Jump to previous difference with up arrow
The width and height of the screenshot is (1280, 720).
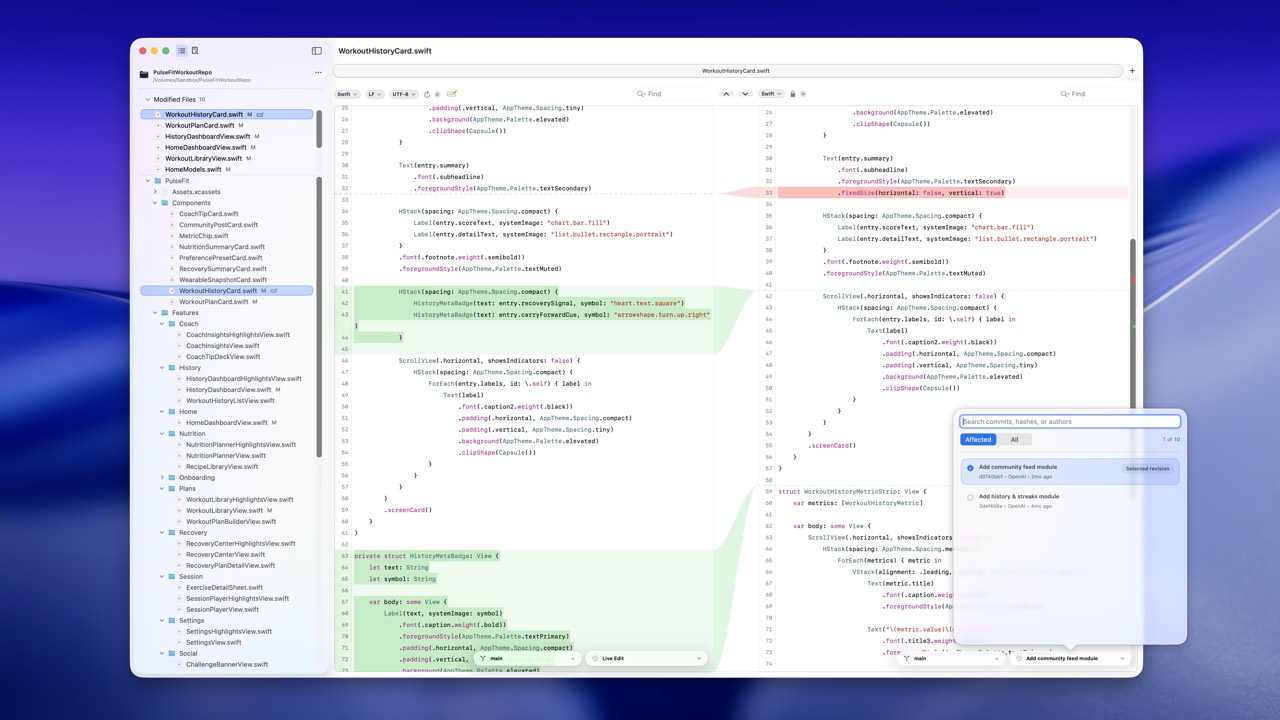click(727, 94)
